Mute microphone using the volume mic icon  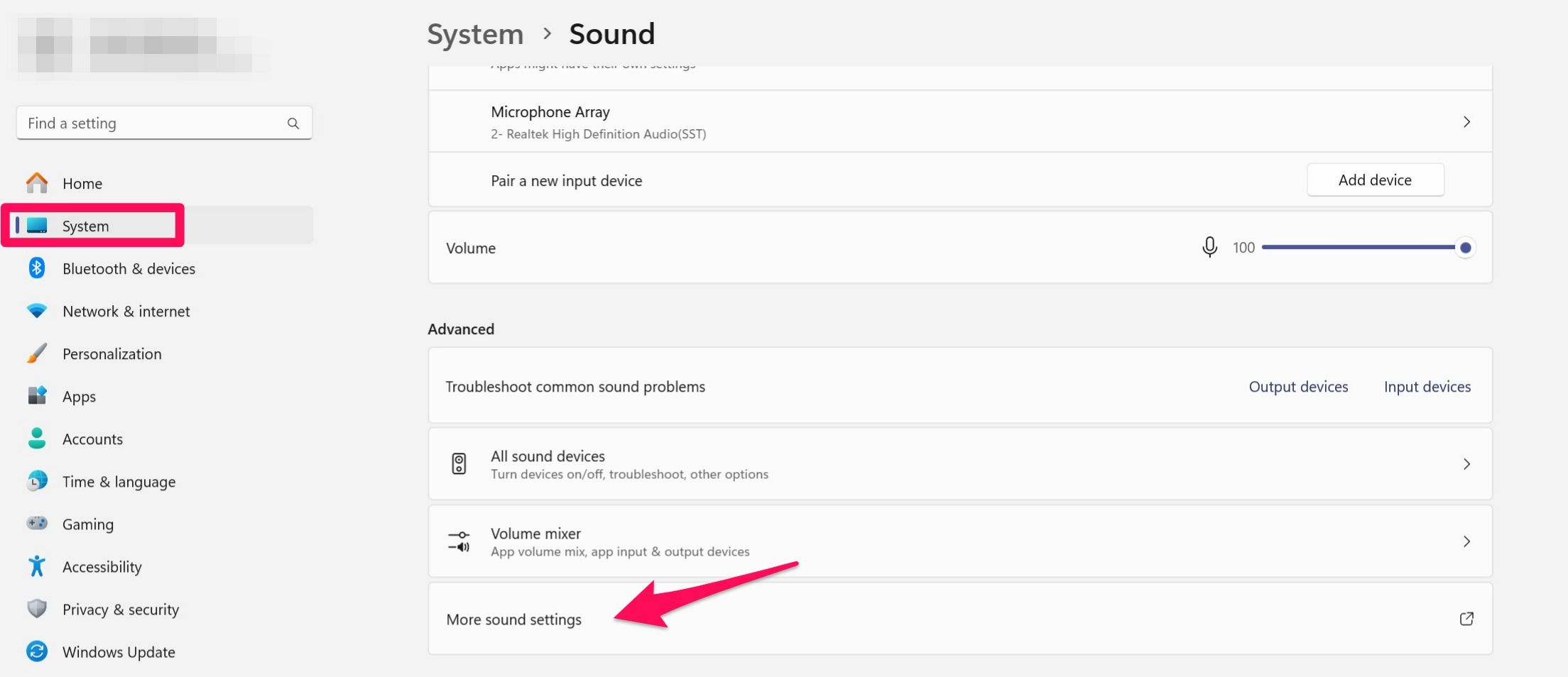pyautogui.click(x=1209, y=248)
